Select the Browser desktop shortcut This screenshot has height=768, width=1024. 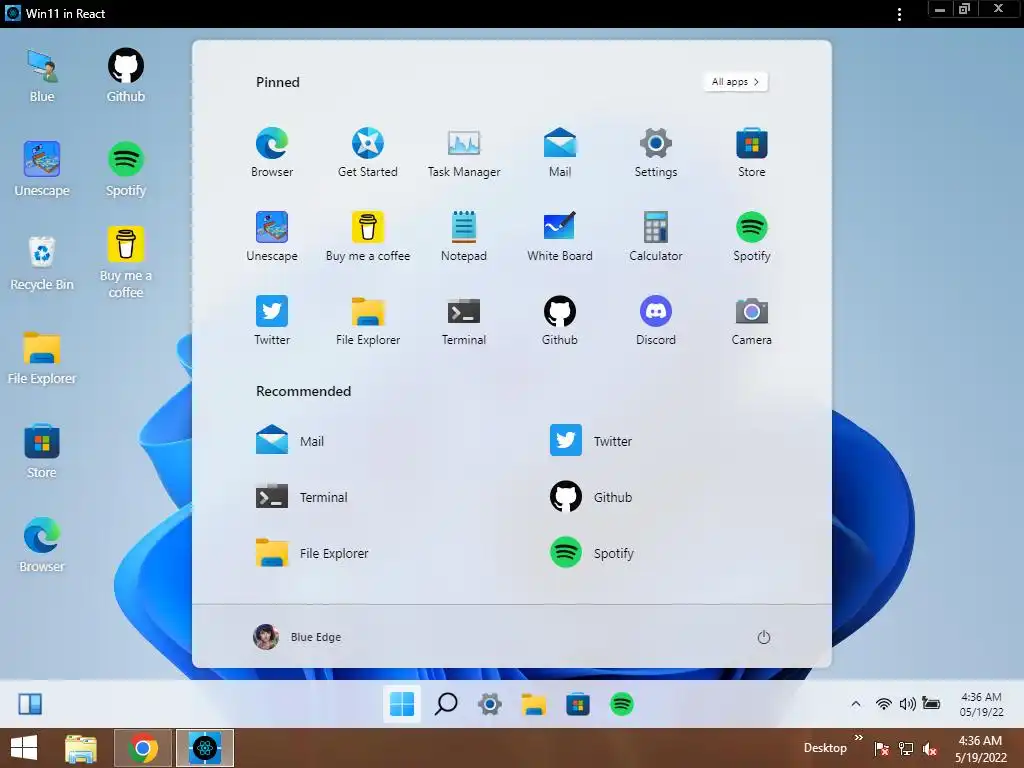(42, 545)
